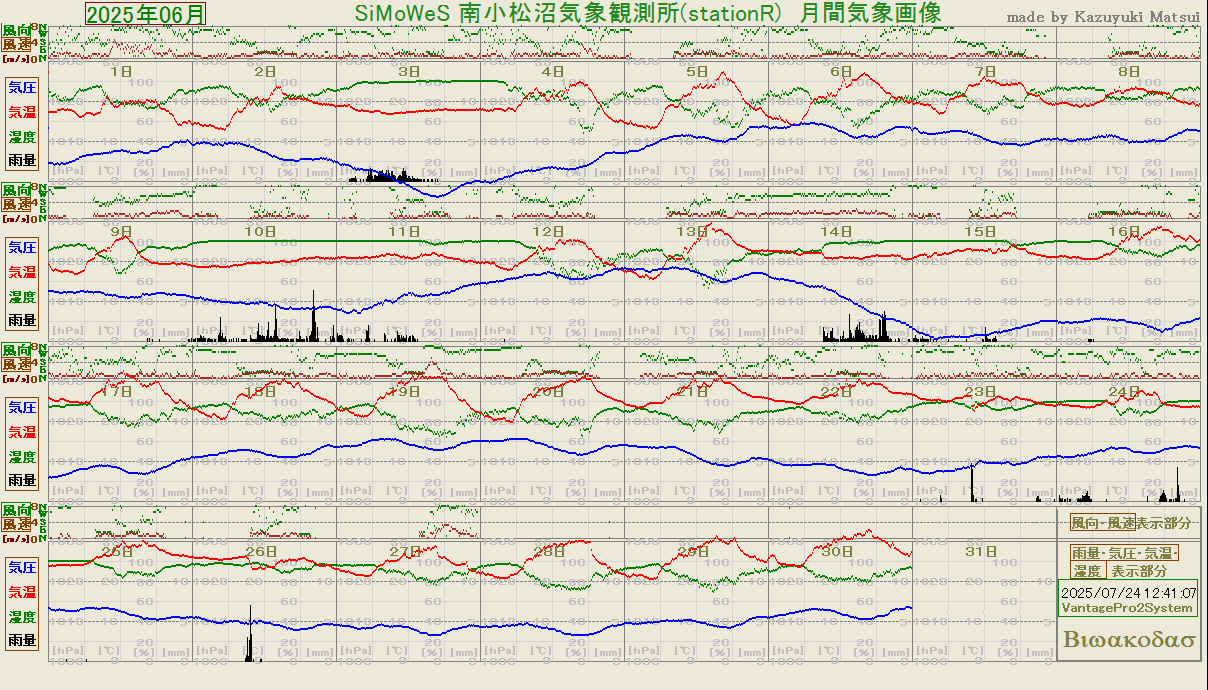
Task: Click the green 湿度 legend in the bottom row
Action: tap(22, 617)
